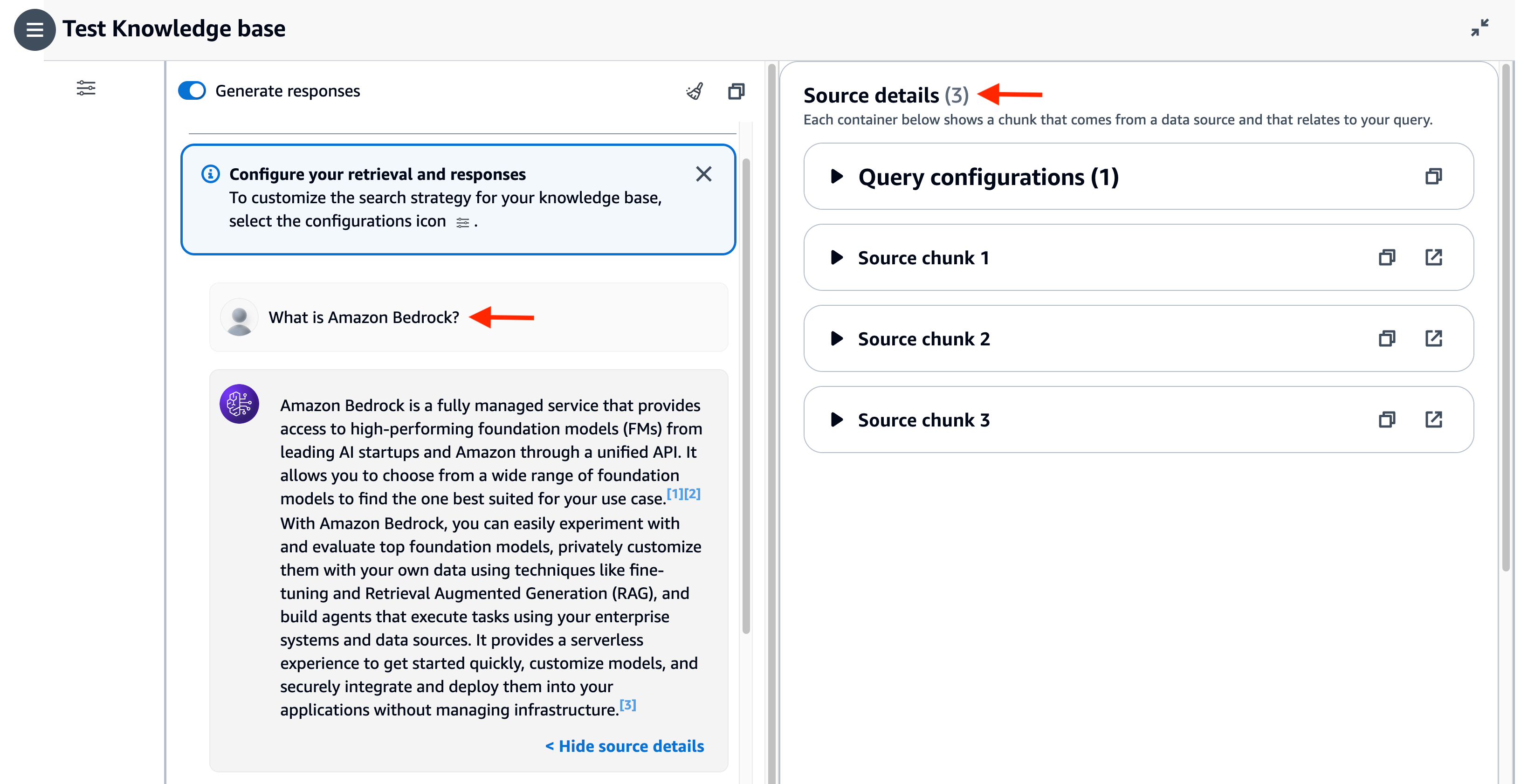
Task: Copy Source chunk 2 text
Action: pyautogui.click(x=1386, y=338)
